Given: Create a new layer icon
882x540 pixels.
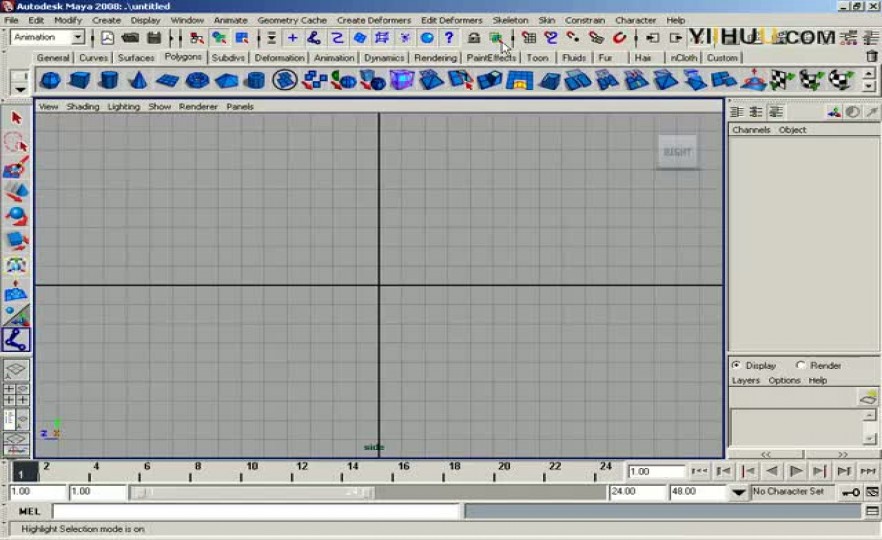Looking at the screenshot, I should pos(868,398).
